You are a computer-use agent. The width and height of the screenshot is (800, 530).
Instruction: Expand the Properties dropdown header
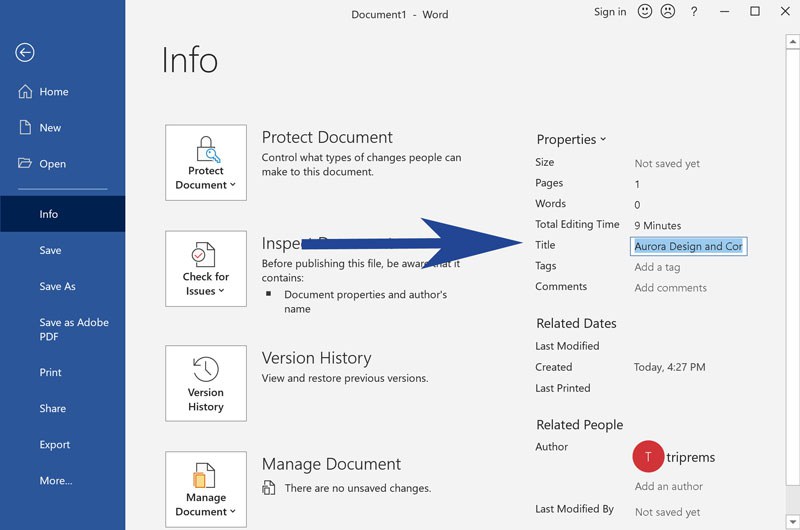[x=571, y=139]
